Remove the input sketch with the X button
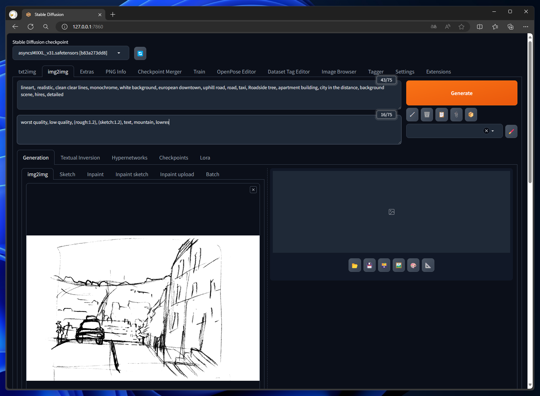 (253, 190)
